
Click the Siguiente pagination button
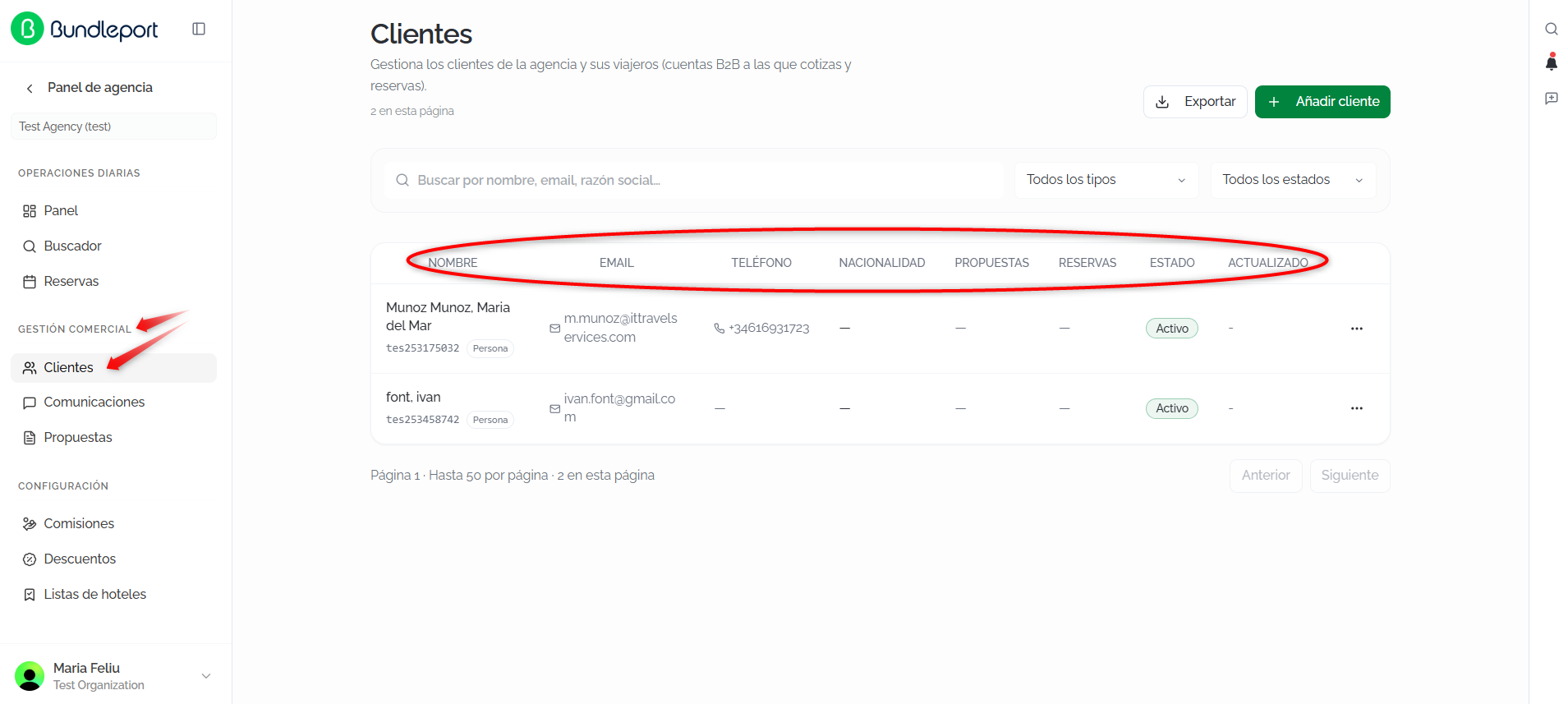point(1350,476)
